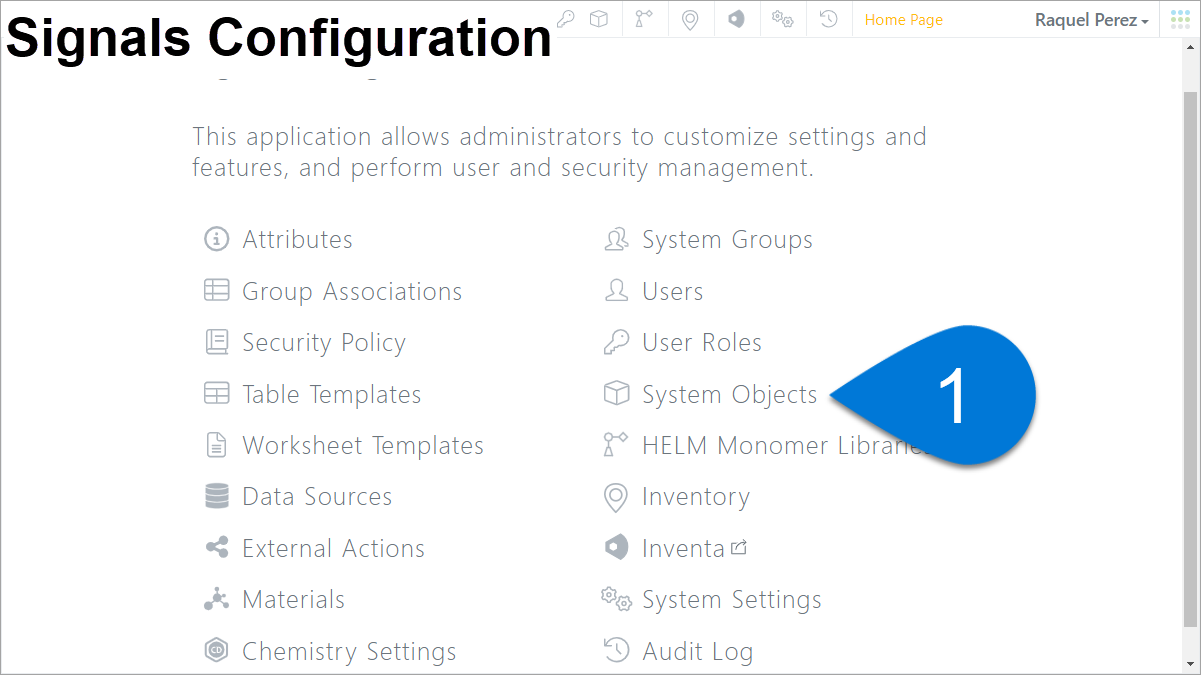Click the location pin icon in toolbar
This screenshot has width=1201, height=675.
coord(690,19)
